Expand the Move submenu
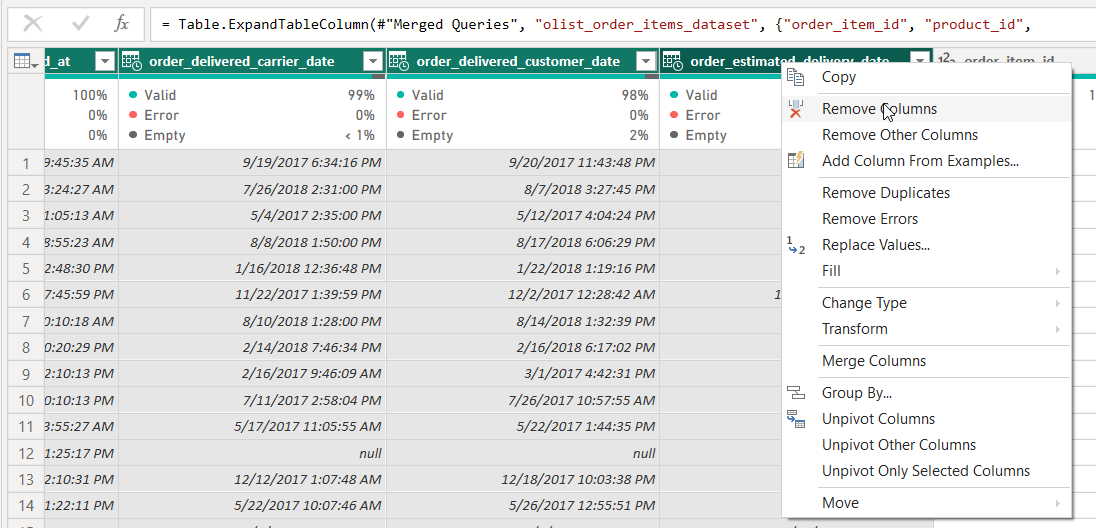This screenshot has width=1096, height=528. point(926,503)
